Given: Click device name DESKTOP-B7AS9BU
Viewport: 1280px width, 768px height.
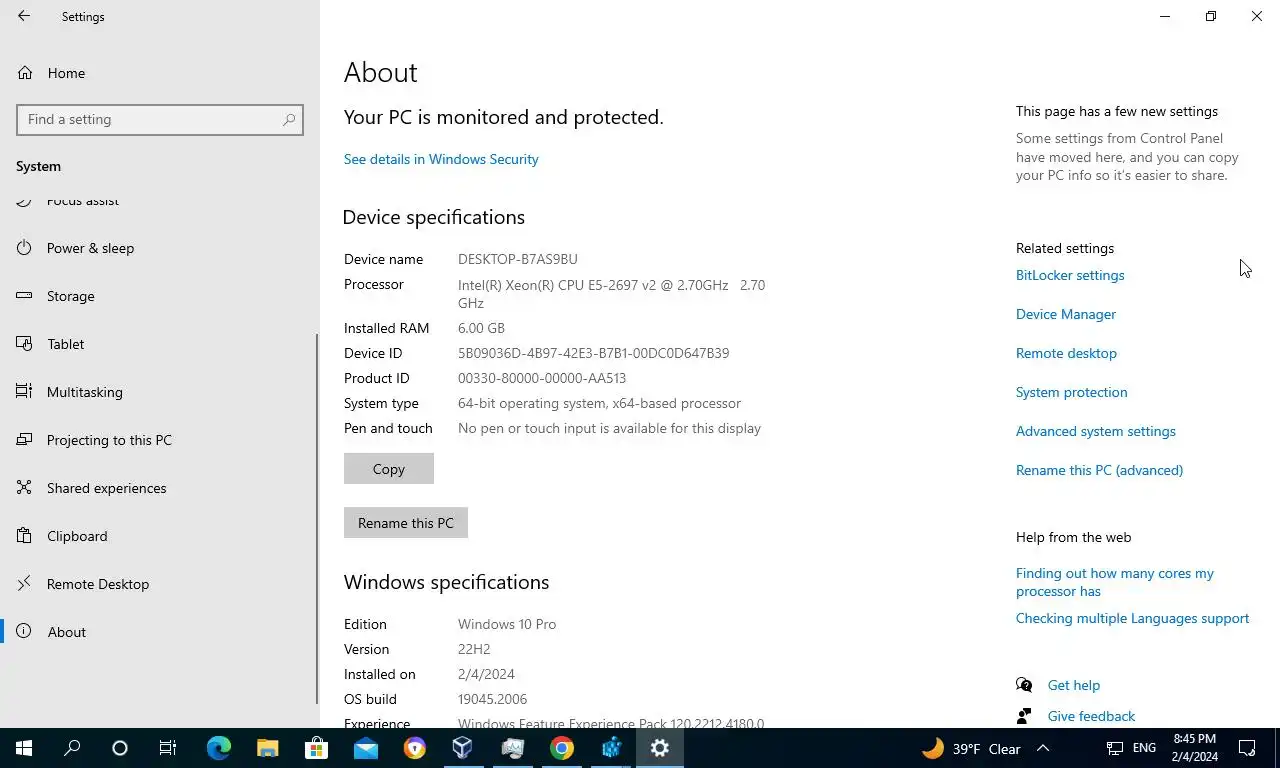Looking at the screenshot, I should [x=517, y=259].
